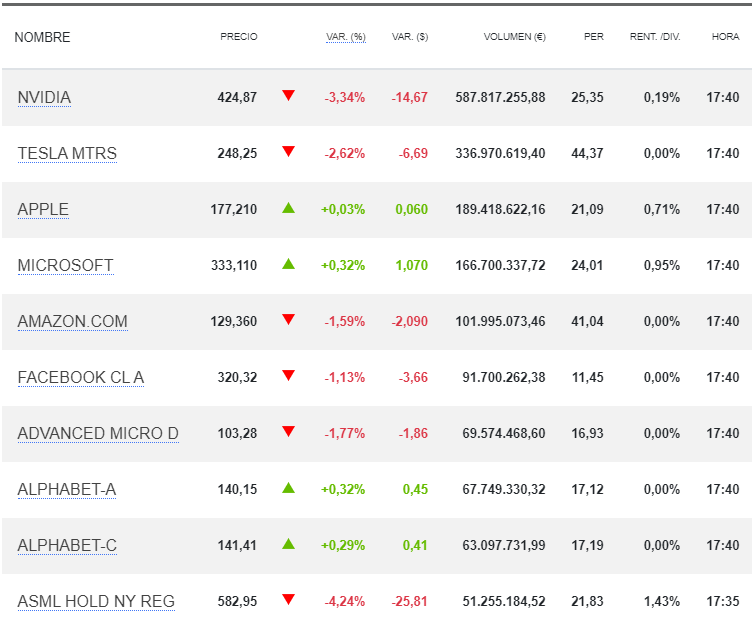Click the green up arrow for ALPHABET-C
Image resolution: width=753 pixels, height=636 pixels.
point(288,544)
